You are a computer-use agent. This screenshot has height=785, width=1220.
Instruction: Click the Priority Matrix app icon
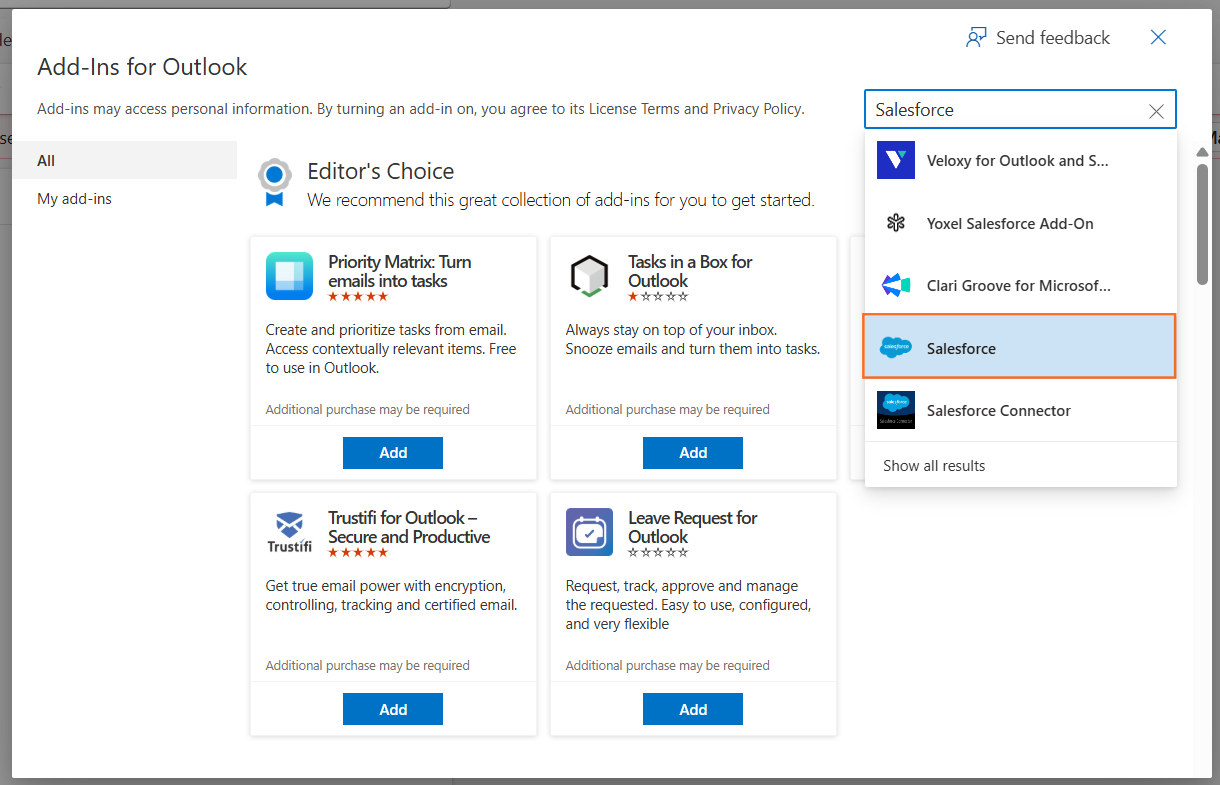pyautogui.click(x=289, y=276)
